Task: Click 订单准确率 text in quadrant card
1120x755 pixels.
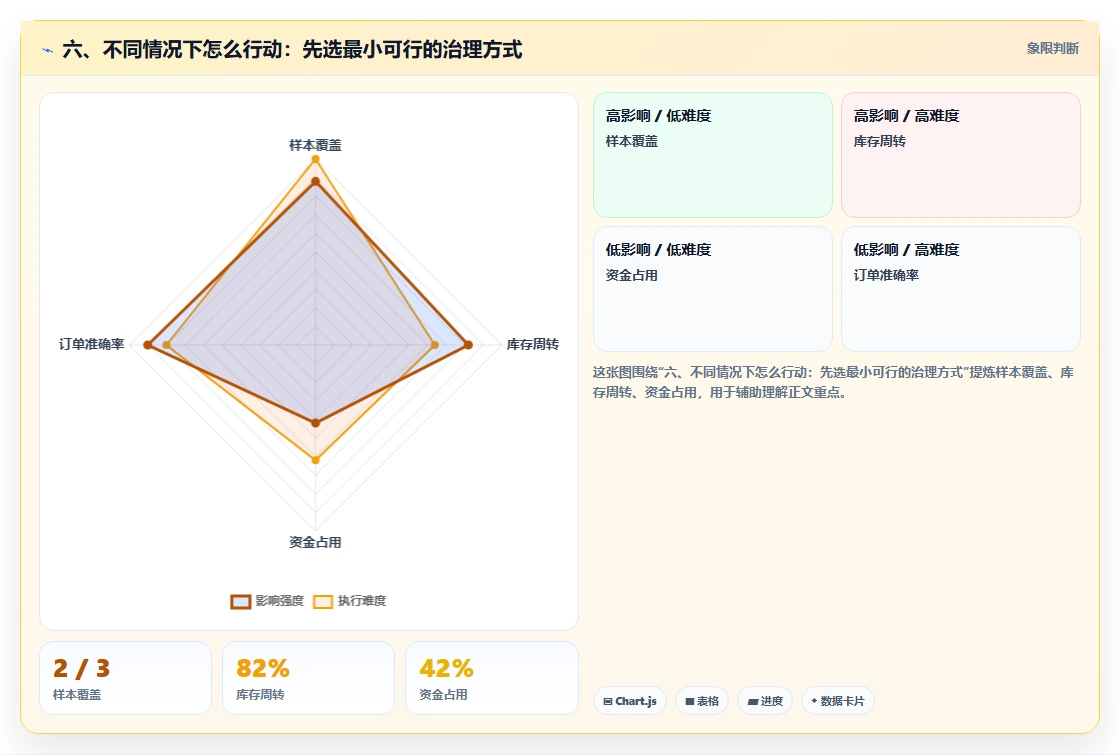Action: [886, 276]
